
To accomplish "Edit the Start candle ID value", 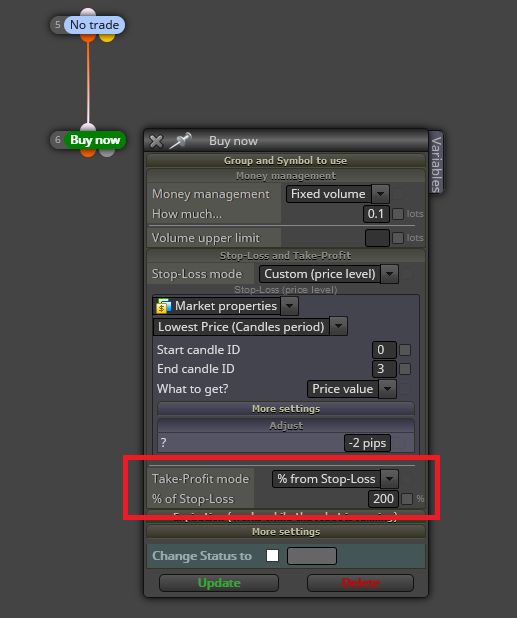I will tap(384, 350).
